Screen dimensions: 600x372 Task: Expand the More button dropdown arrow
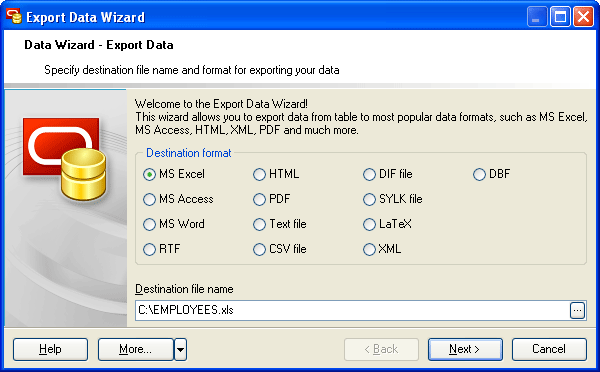tap(181, 349)
